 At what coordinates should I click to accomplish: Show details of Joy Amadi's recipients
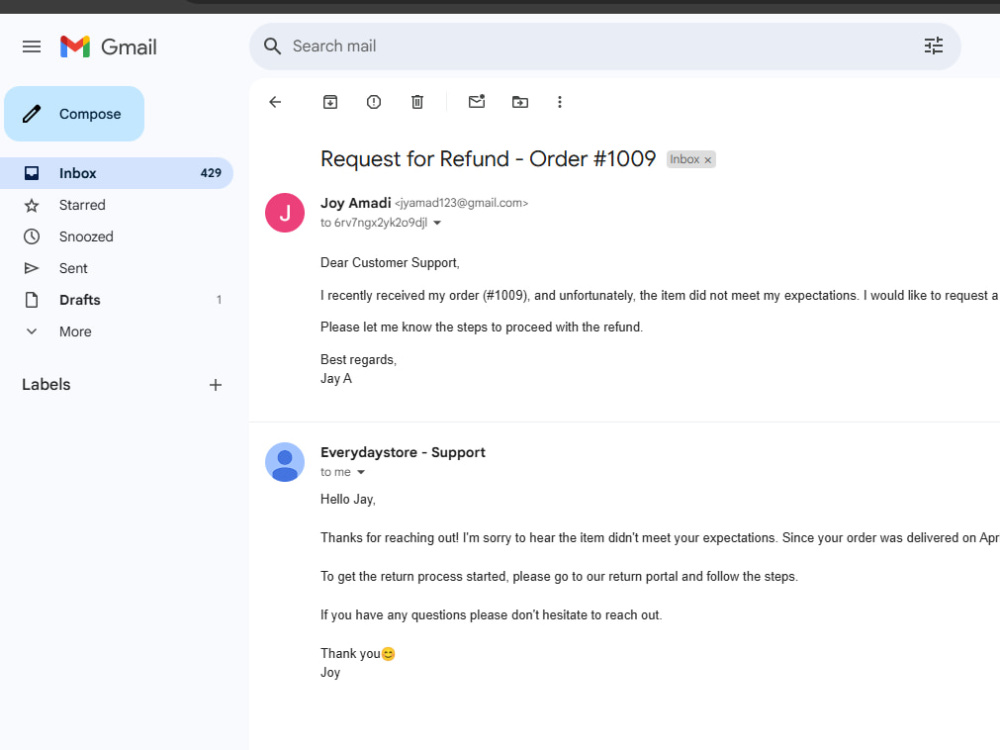[437, 223]
